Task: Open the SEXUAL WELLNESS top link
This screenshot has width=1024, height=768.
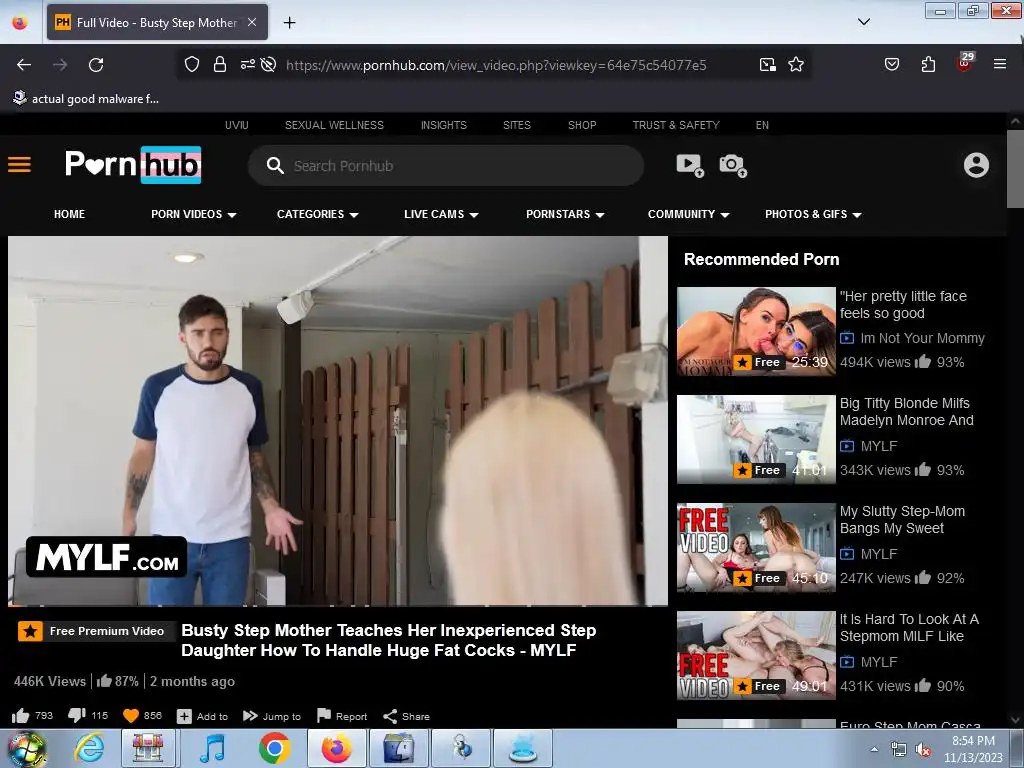Action: [334, 125]
